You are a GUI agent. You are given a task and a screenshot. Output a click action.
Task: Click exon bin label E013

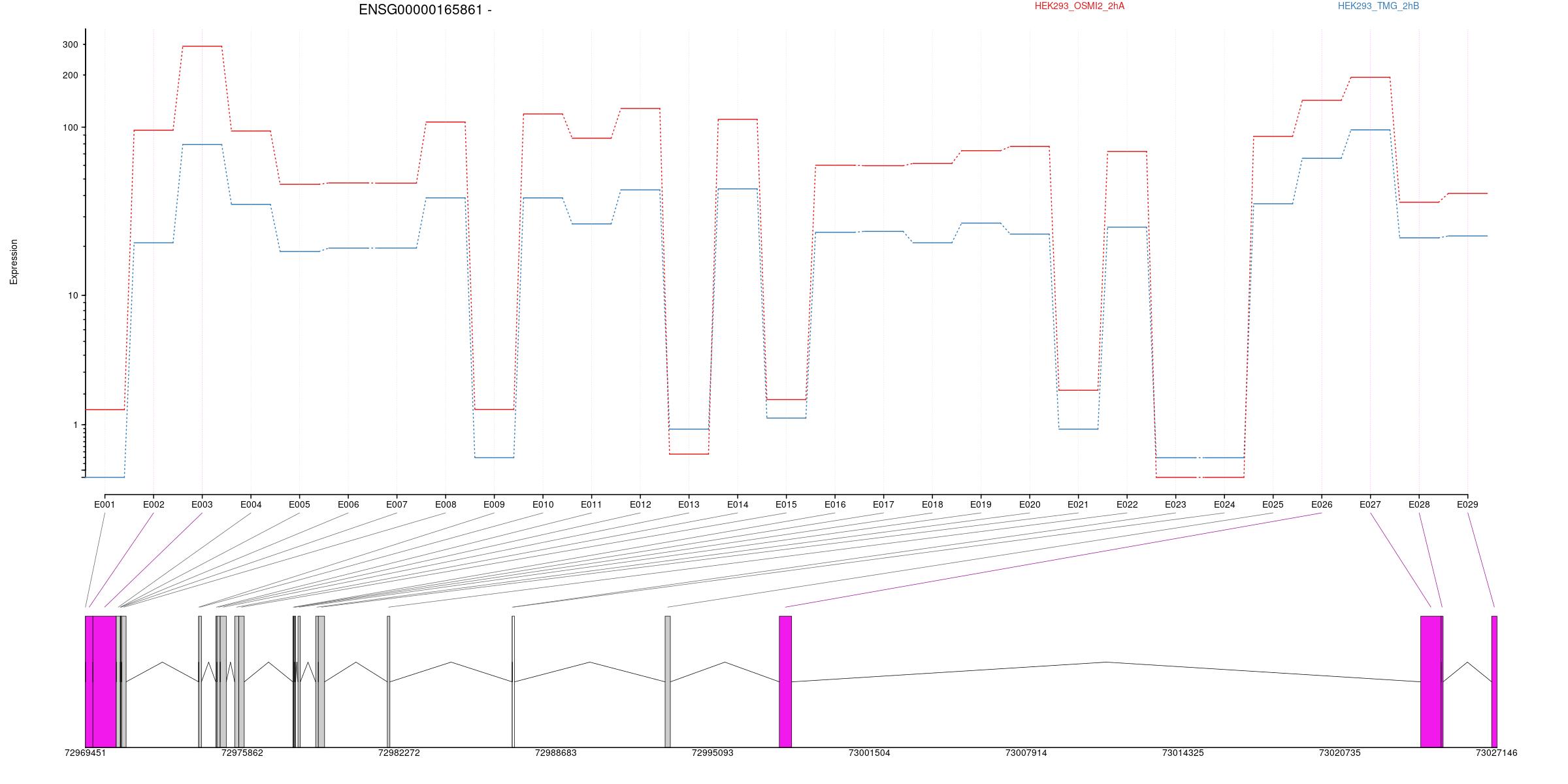[x=689, y=504]
